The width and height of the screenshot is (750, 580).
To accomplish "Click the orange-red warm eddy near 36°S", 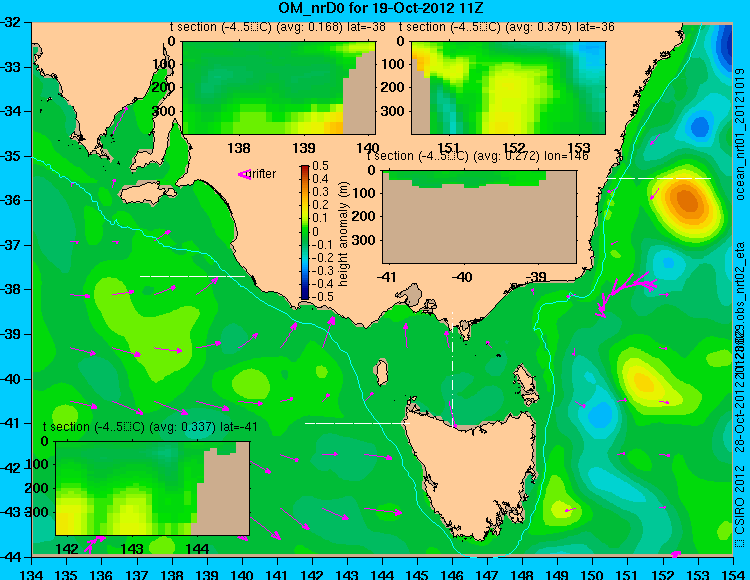I will click(x=687, y=201).
